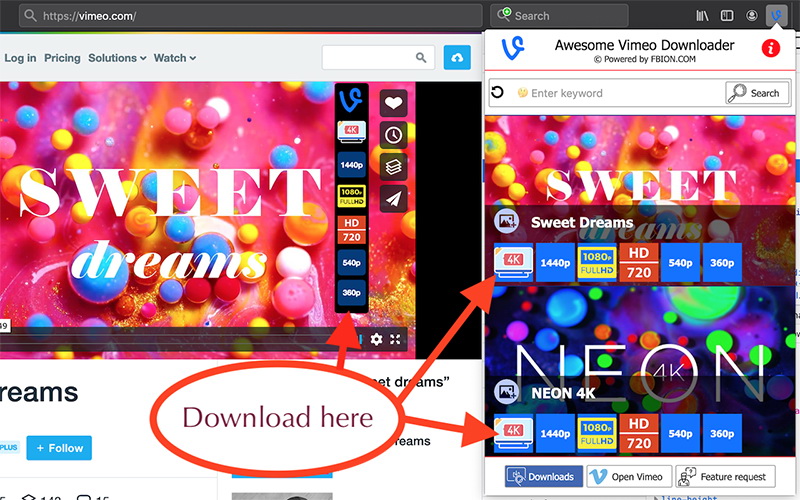This screenshot has height=500, width=800.
Task: Like the video with the heart icon
Action: point(393,103)
